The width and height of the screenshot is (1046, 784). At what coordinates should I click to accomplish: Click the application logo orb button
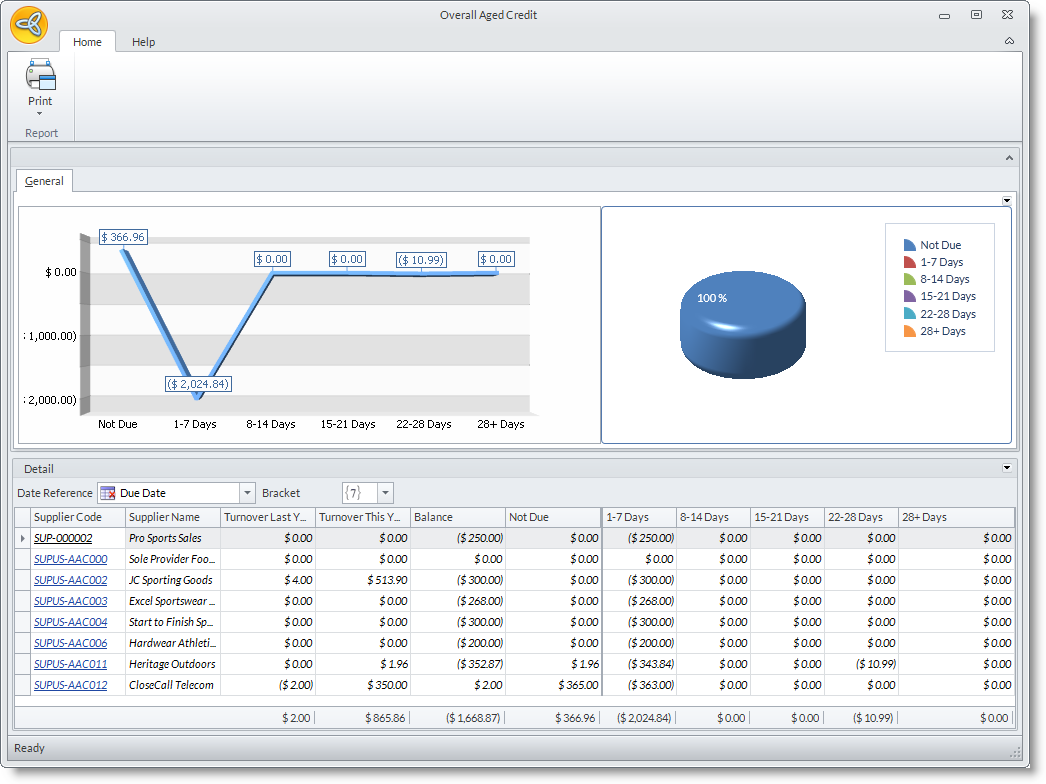[28, 24]
